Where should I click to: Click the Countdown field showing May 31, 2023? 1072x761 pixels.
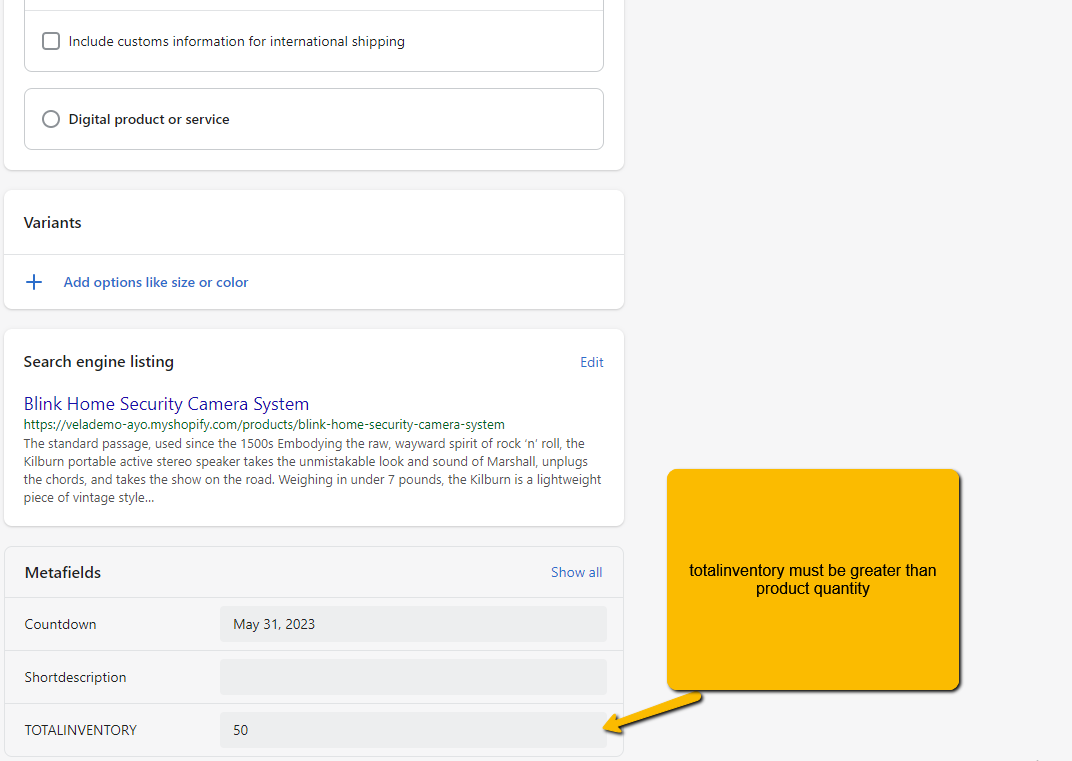pyautogui.click(x=412, y=624)
